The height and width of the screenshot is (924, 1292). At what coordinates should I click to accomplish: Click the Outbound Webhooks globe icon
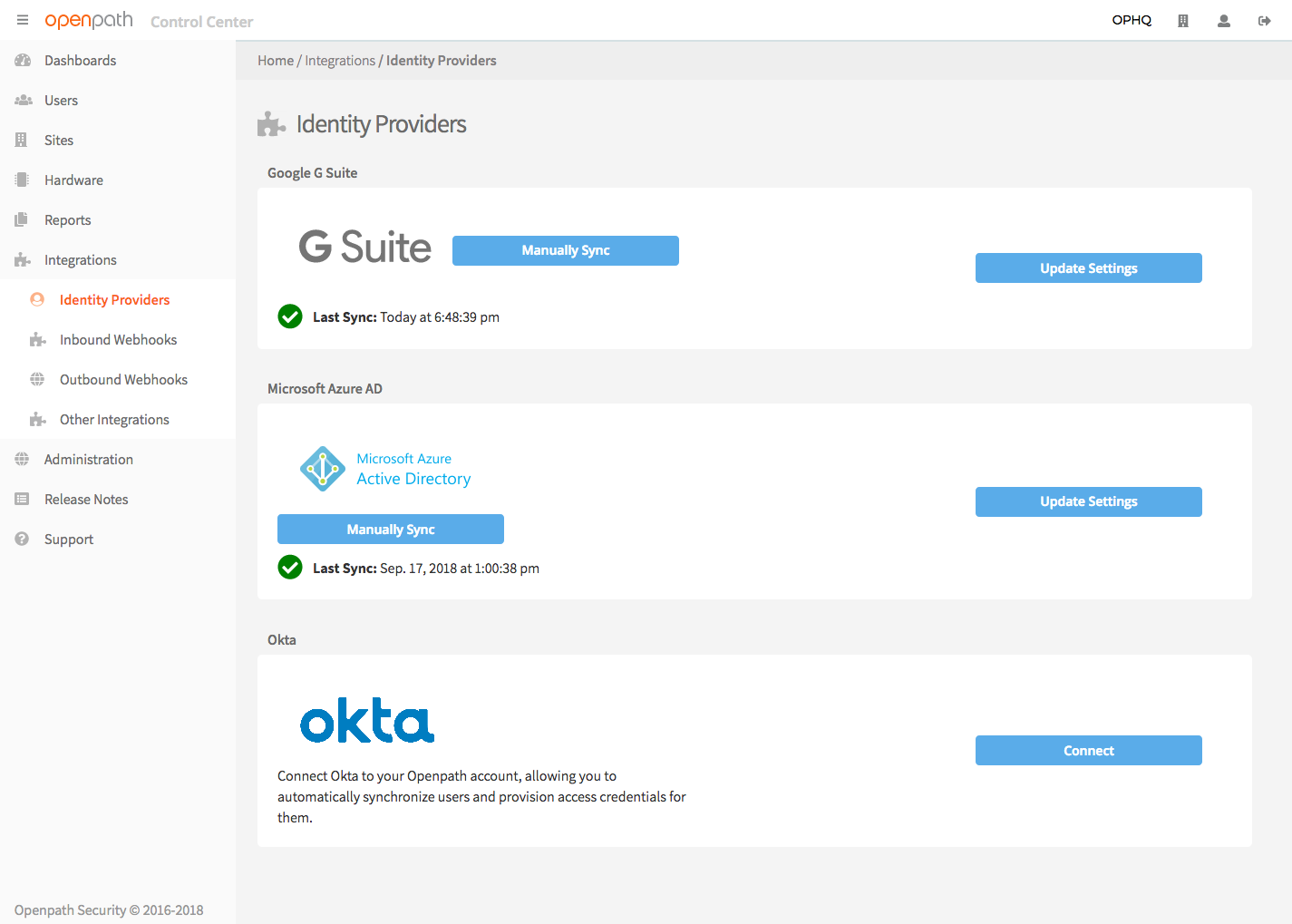tap(37, 380)
